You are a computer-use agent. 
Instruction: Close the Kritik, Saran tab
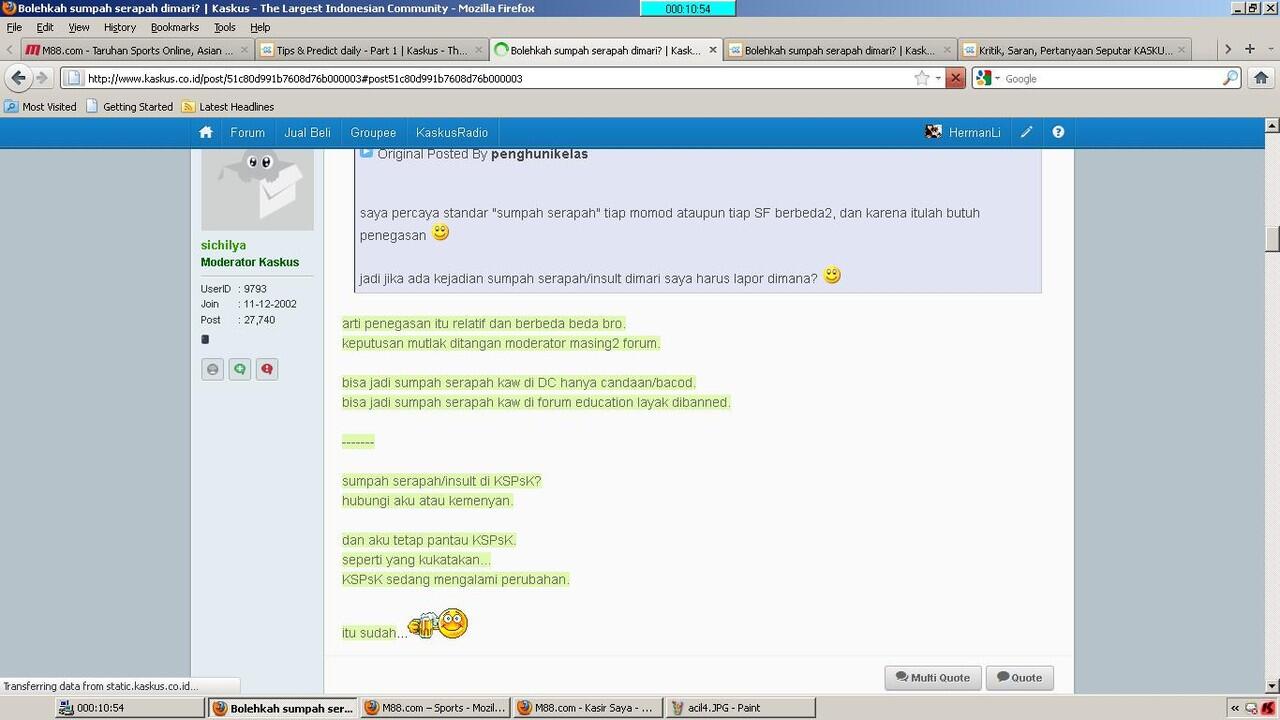point(1182,50)
